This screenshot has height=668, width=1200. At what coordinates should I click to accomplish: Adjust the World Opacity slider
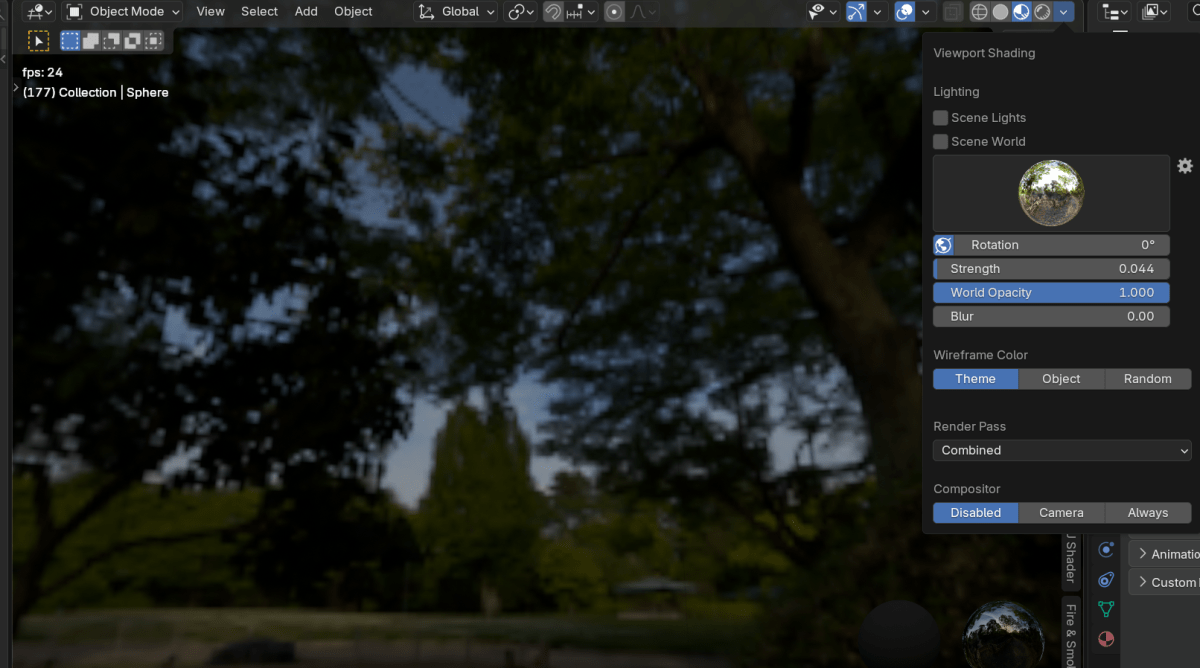(x=1051, y=293)
